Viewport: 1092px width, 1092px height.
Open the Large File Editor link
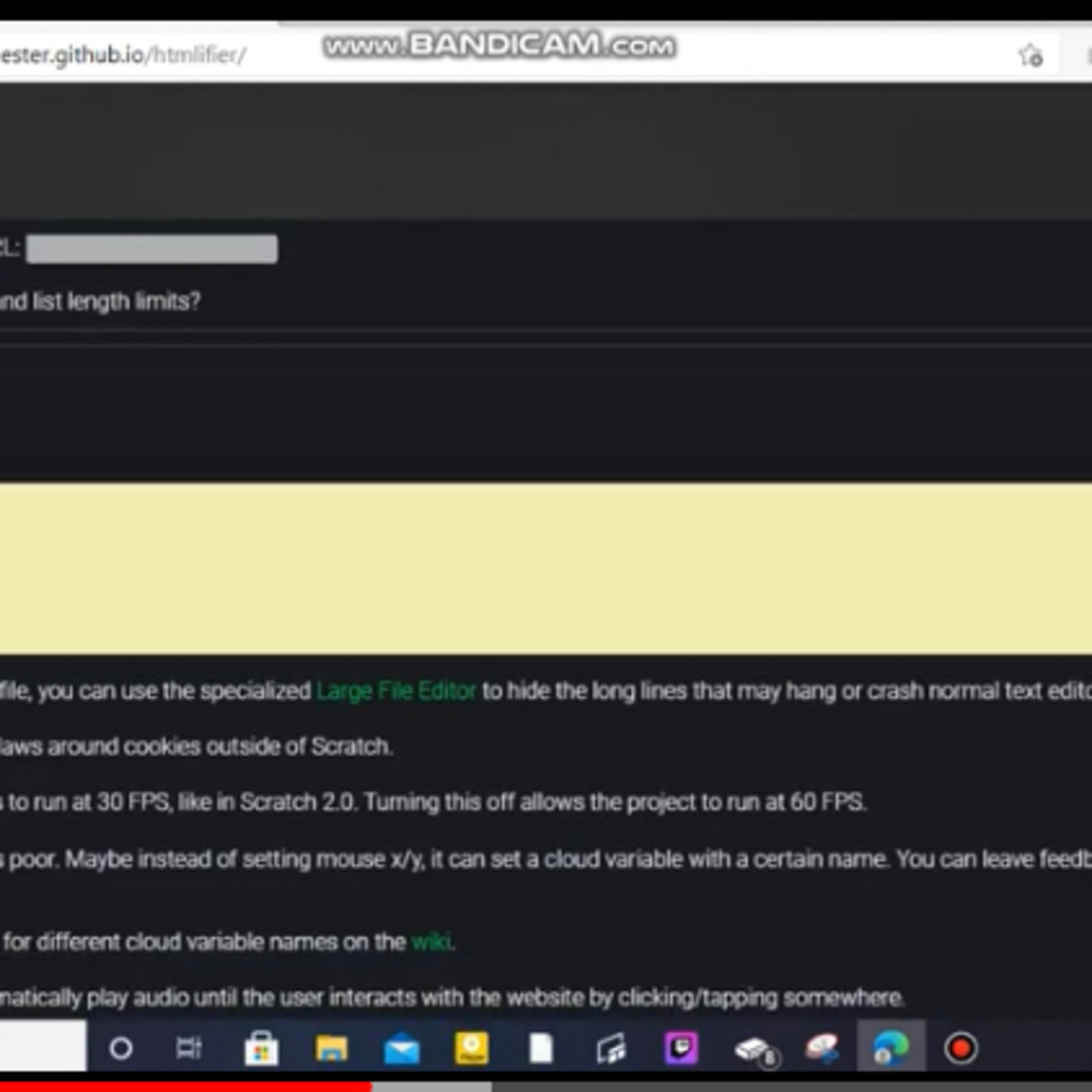[396, 691]
